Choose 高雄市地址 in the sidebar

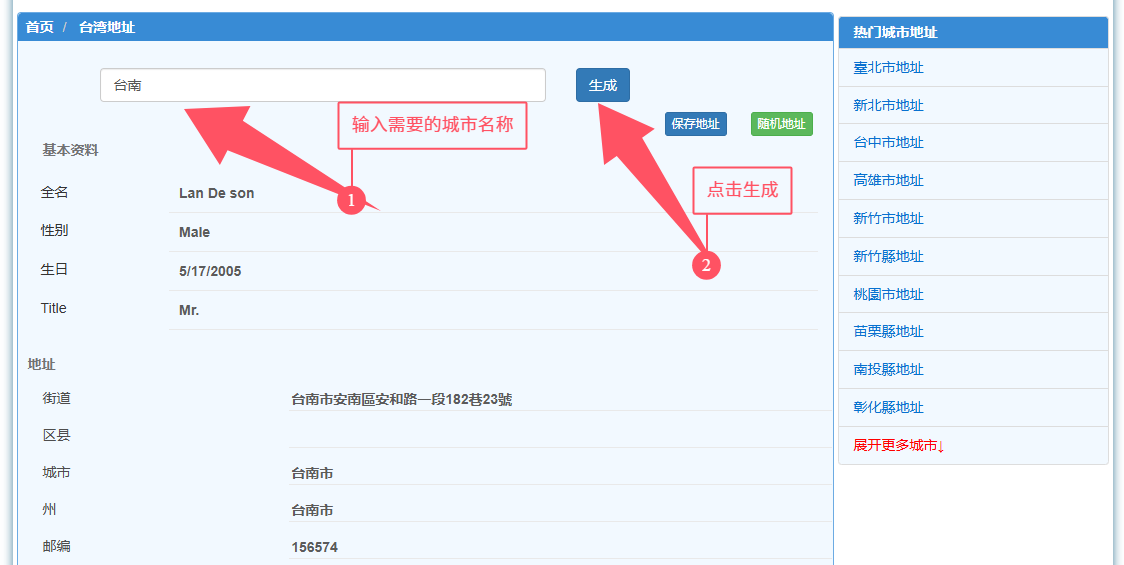pyautogui.click(x=888, y=181)
